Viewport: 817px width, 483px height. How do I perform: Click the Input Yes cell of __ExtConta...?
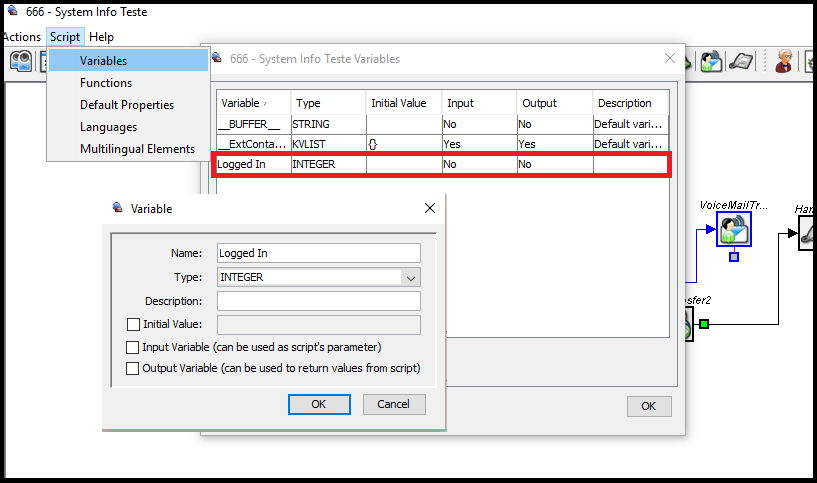[x=479, y=144]
